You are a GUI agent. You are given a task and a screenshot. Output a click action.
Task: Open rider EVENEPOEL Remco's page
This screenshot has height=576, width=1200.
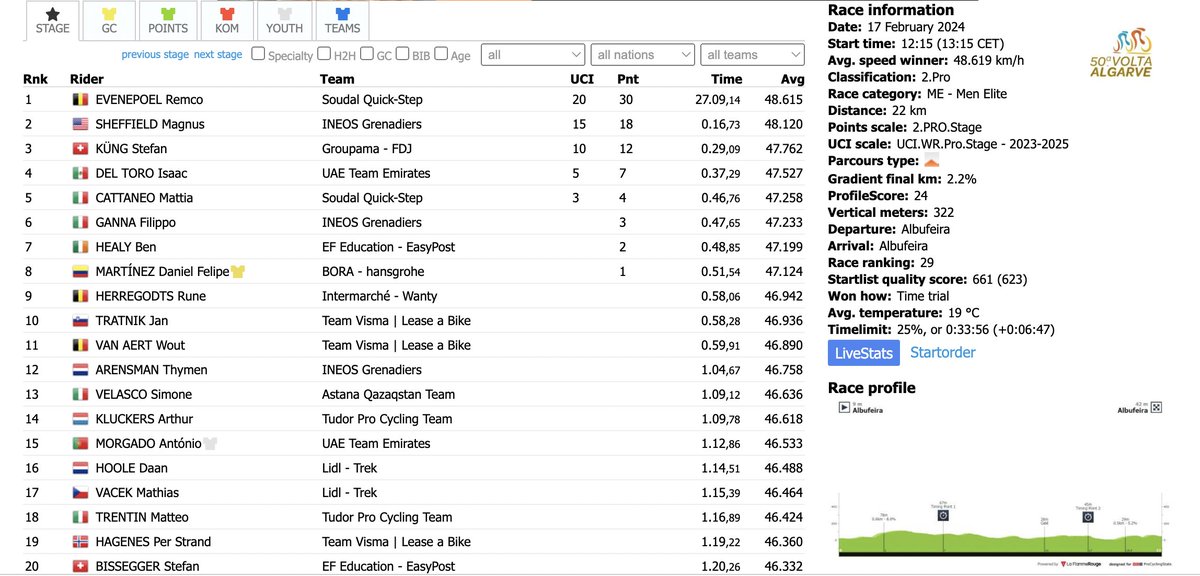click(x=149, y=100)
